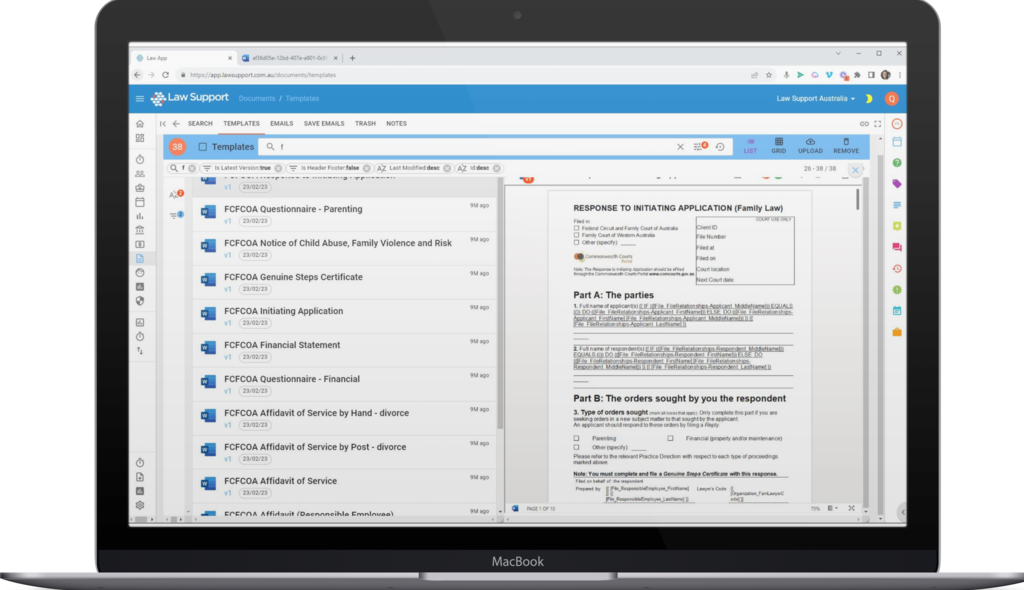The image size is (1024, 590).
Task: Open FCFCOA Questionnaire - Financial template
Action: pyautogui.click(x=345, y=385)
